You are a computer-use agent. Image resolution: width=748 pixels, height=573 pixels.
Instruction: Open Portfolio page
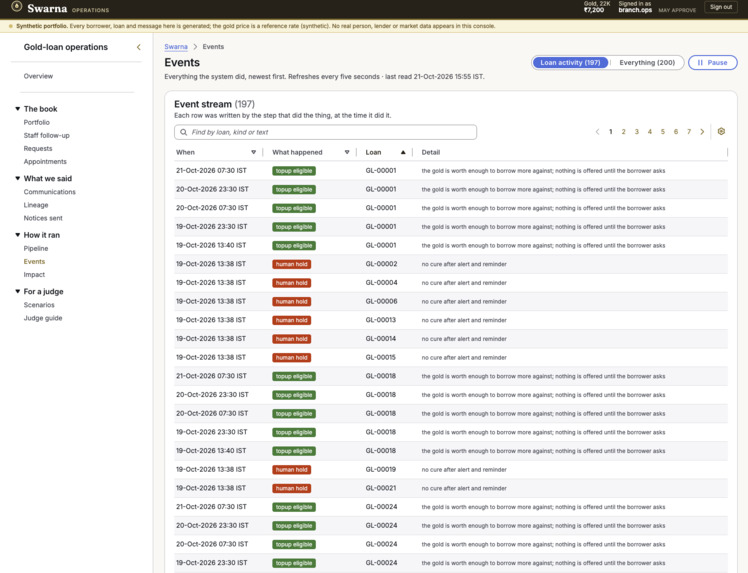[x=37, y=122]
